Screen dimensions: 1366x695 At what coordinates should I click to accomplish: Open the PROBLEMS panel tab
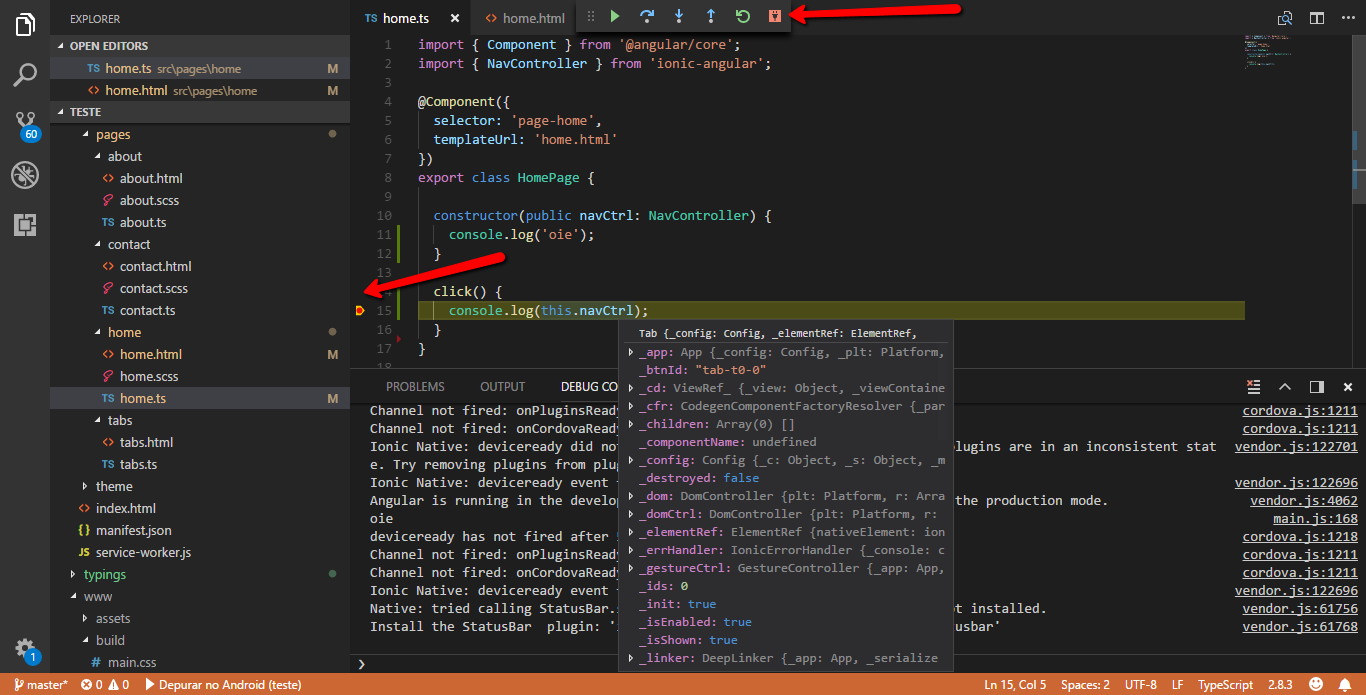tap(415, 387)
